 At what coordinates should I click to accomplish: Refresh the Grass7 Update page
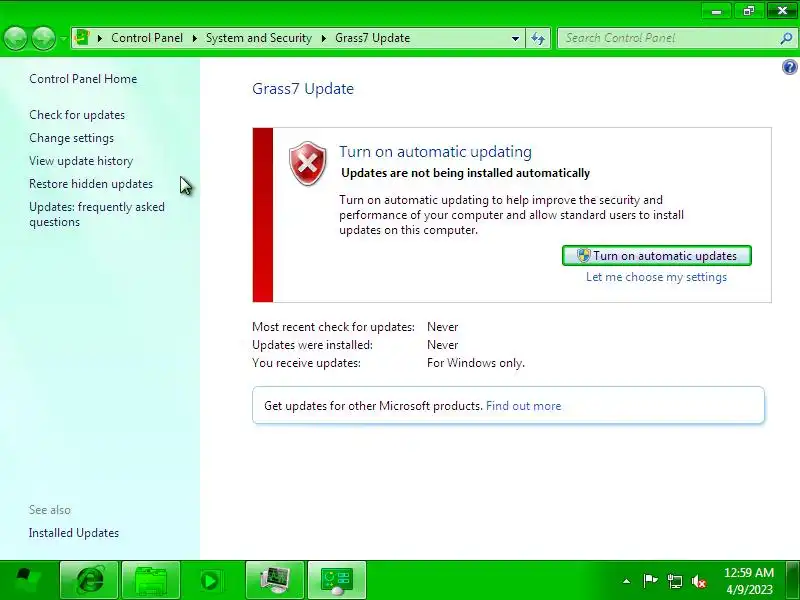tap(538, 38)
